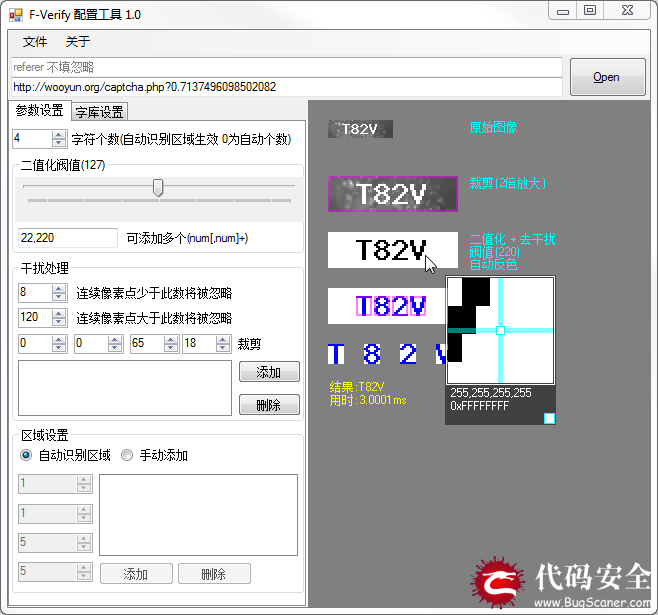The width and height of the screenshot is (658, 615).
Task: Decrease the crop width value 65
Action: click(x=171, y=348)
